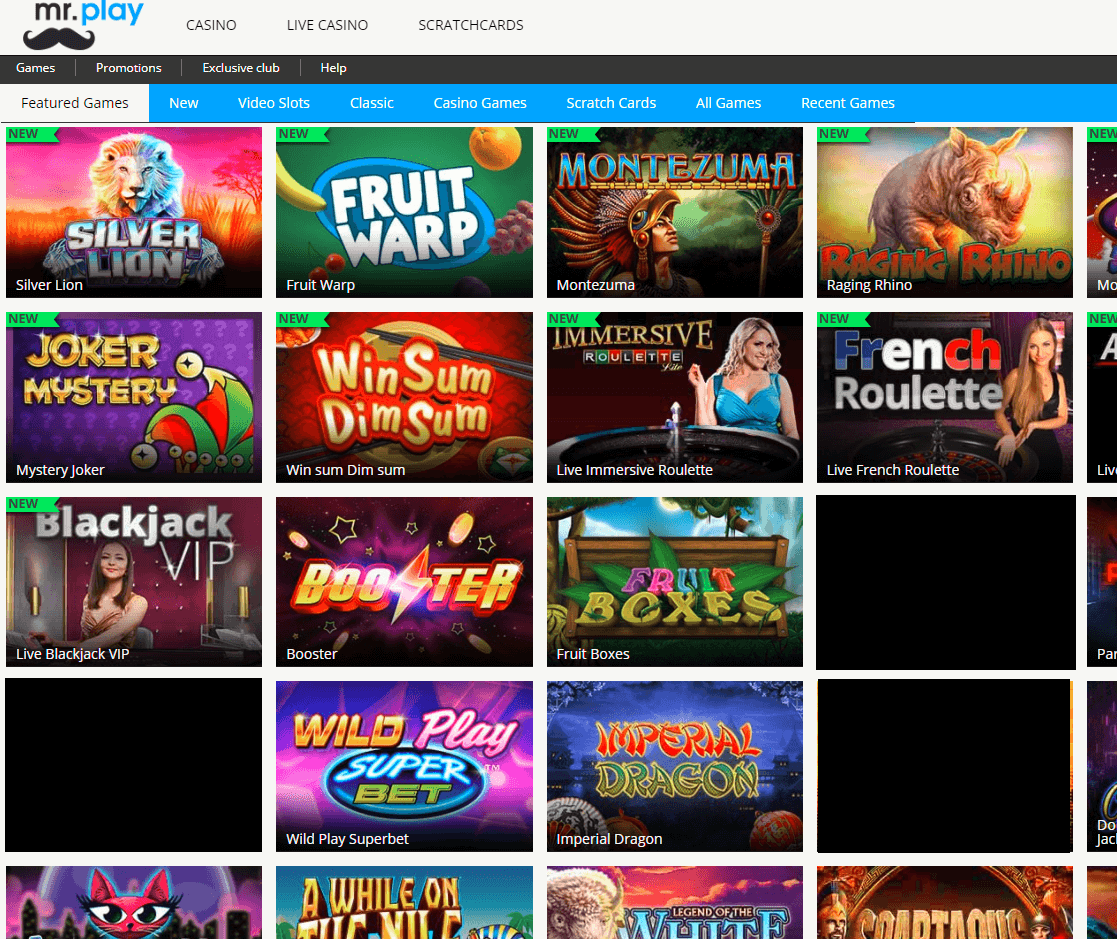Image resolution: width=1117 pixels, height=939 pixels.
Task: Switch to the Recent Games tab
Action: [848, 103]
